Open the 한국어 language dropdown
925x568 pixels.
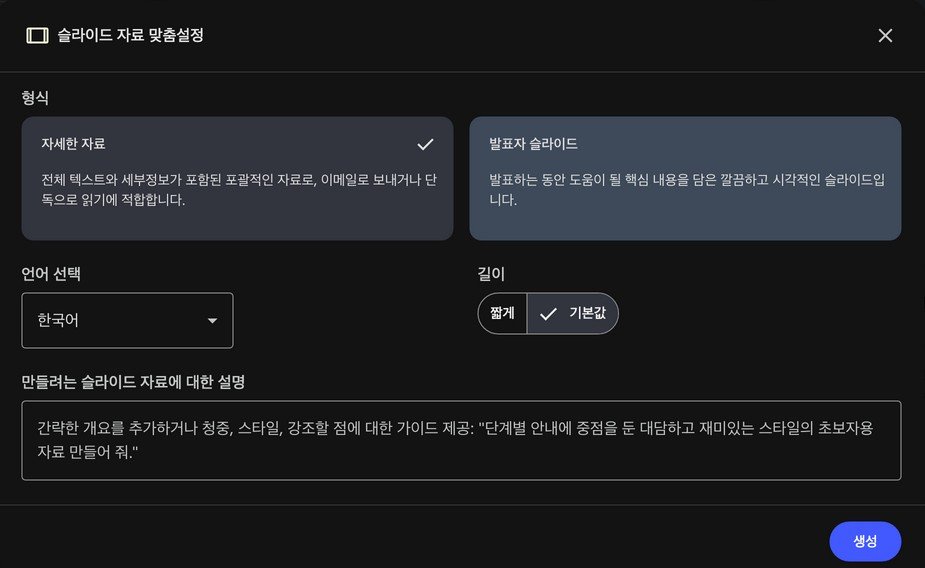coord(127,320)
